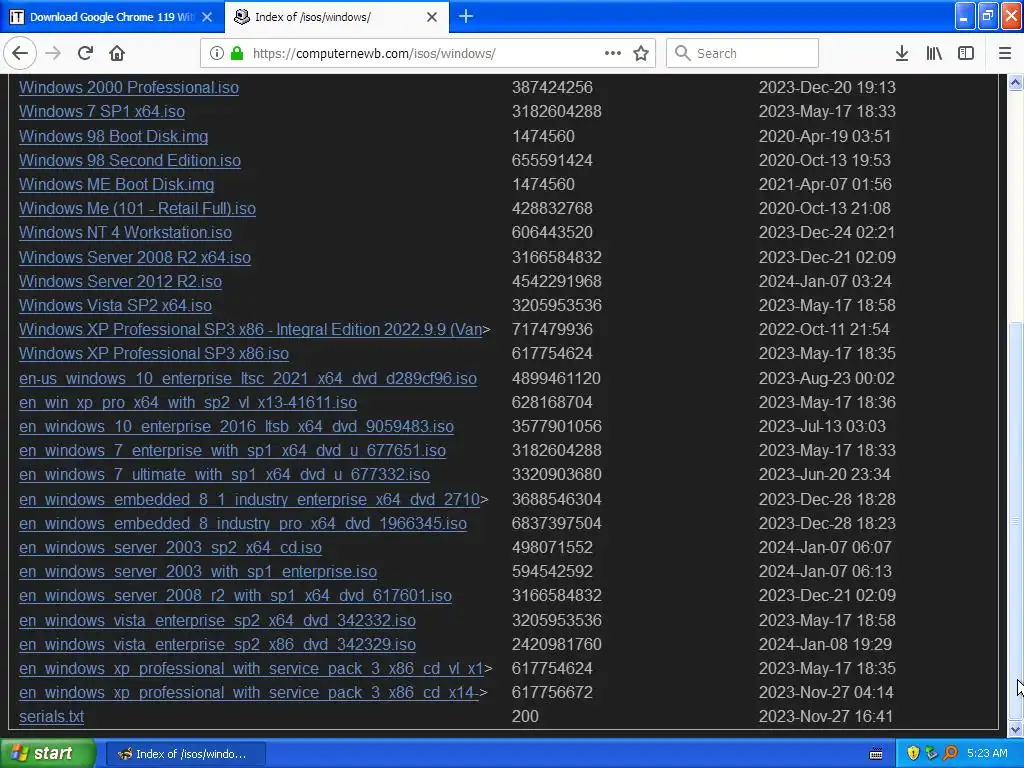Download Windows NT 4 Workstation.iso
Screen dimensions: 1024x768
[x=125, y=233]
